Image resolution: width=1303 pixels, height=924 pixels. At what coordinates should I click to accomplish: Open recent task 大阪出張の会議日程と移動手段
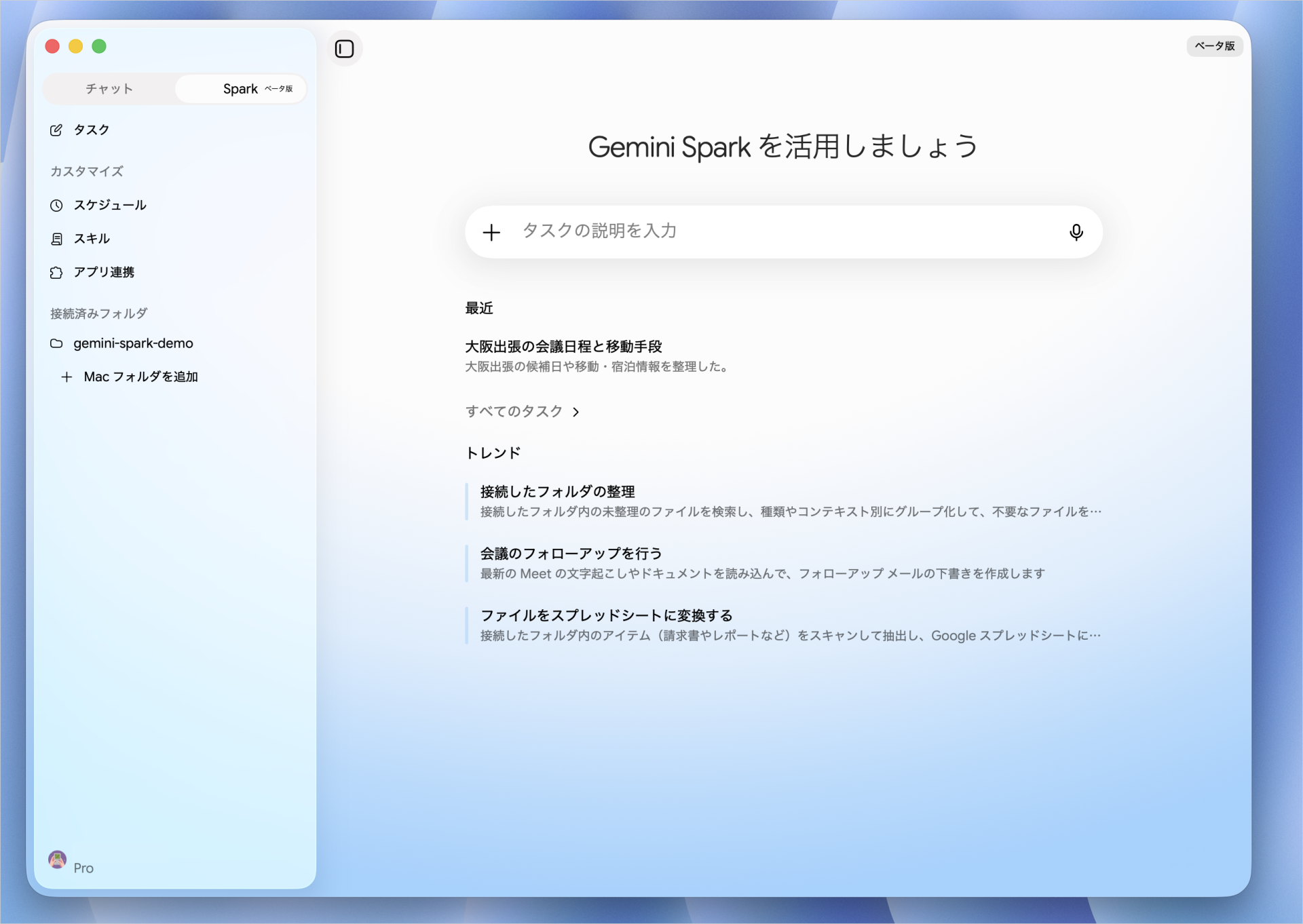tap(563, 347)
